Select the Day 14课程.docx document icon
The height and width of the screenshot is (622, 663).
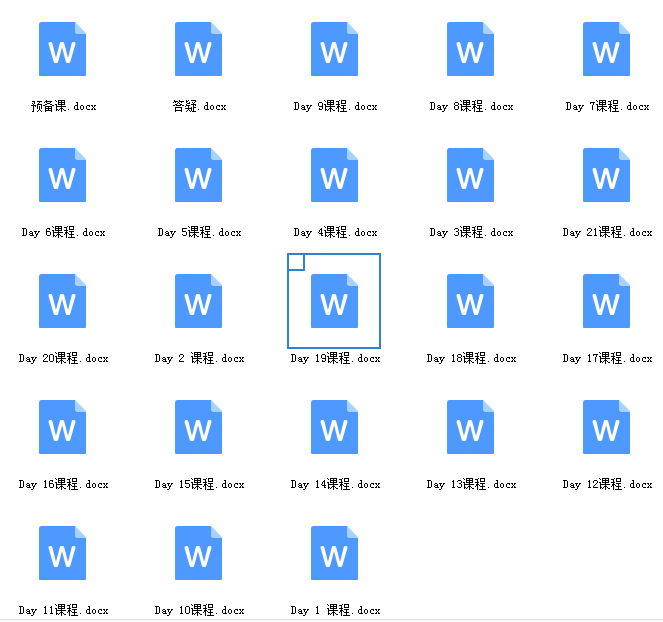coord(334,427)
